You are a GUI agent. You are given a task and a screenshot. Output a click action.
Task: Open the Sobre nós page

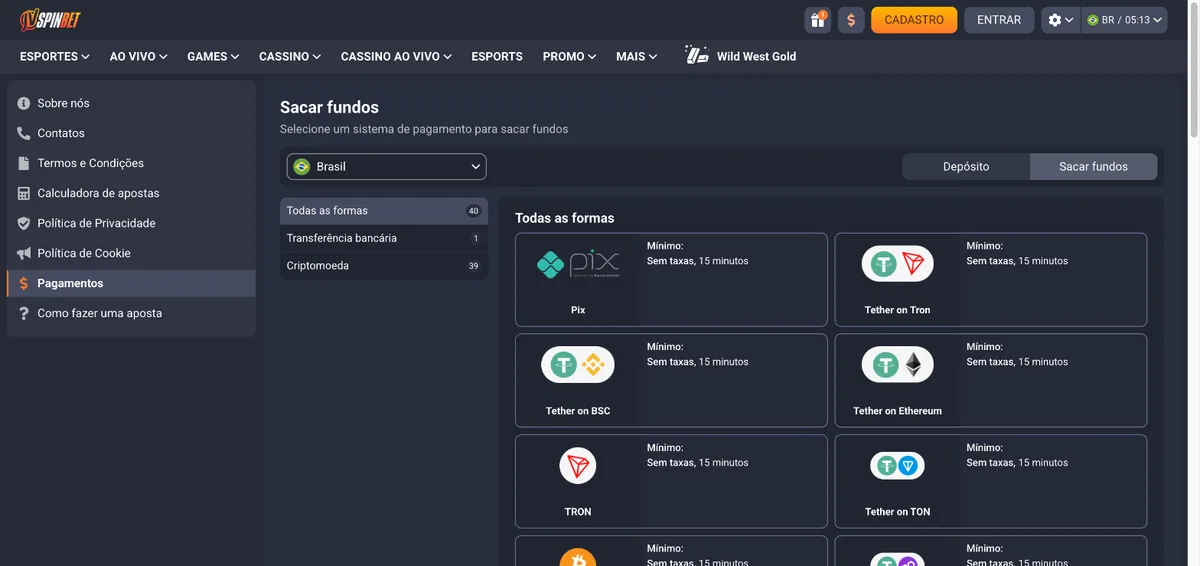pos(131,103)
